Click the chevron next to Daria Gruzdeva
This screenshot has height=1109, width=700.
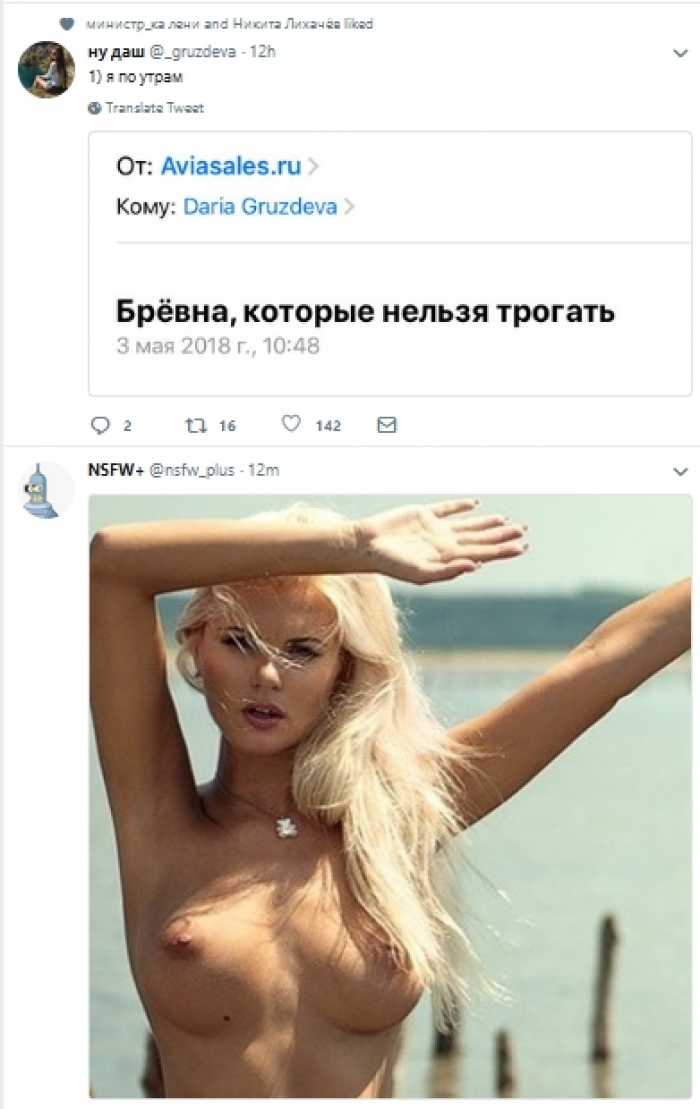pos(348,207)
